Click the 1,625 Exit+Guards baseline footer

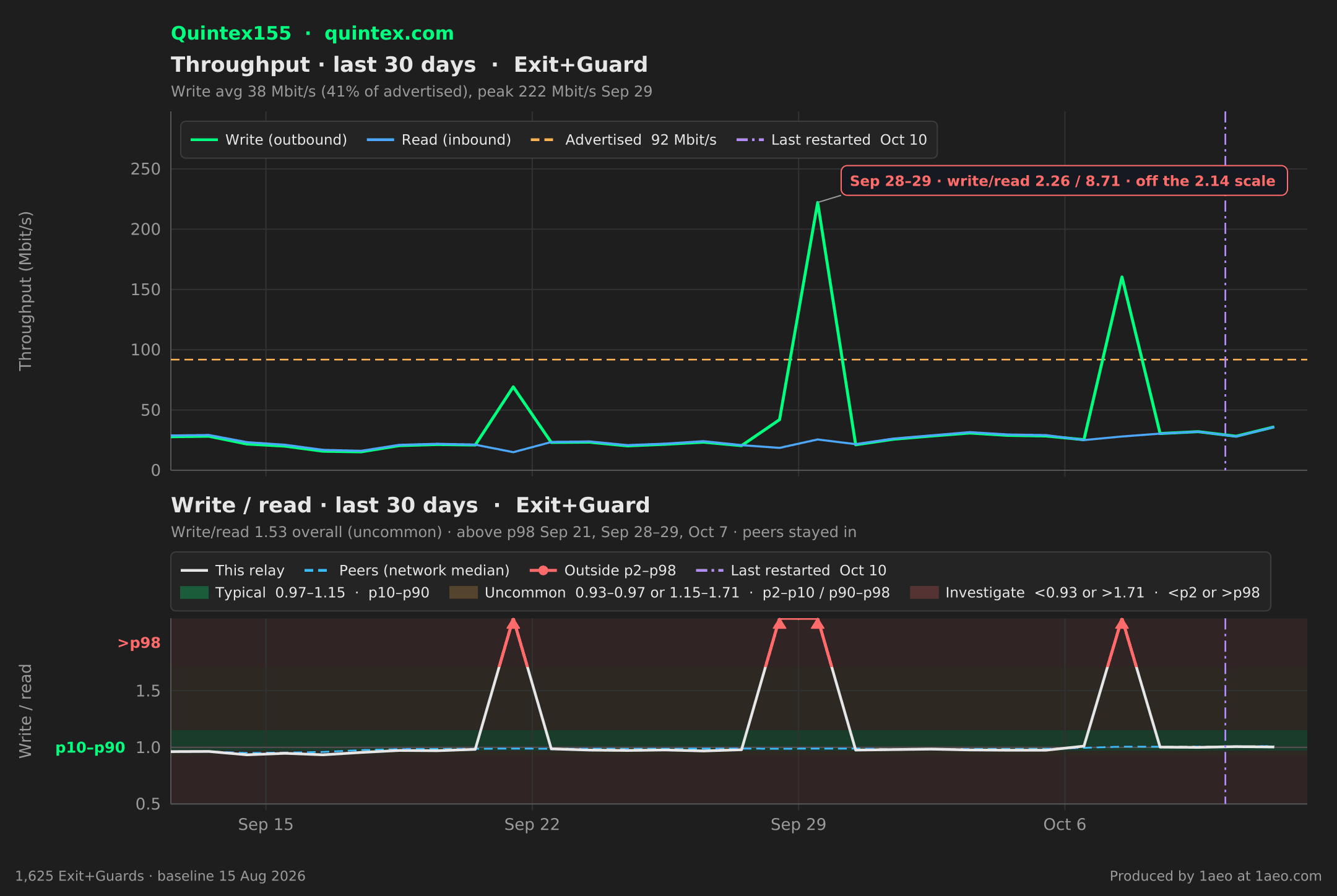coord(160,876)
